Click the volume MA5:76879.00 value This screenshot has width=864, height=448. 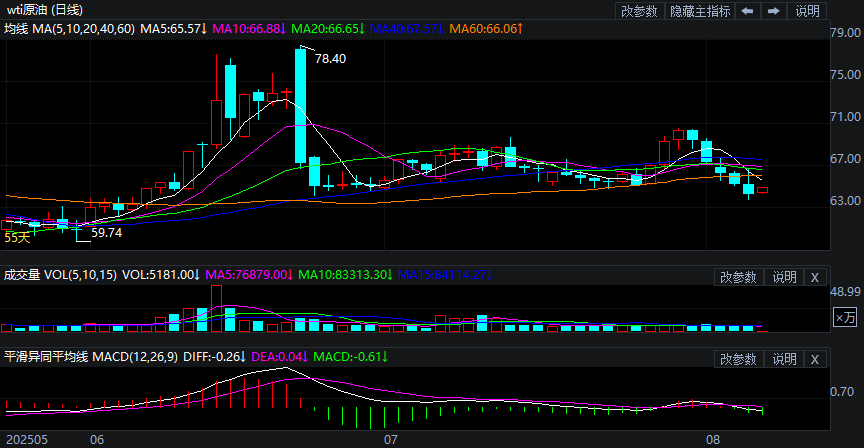coord(249,274)
